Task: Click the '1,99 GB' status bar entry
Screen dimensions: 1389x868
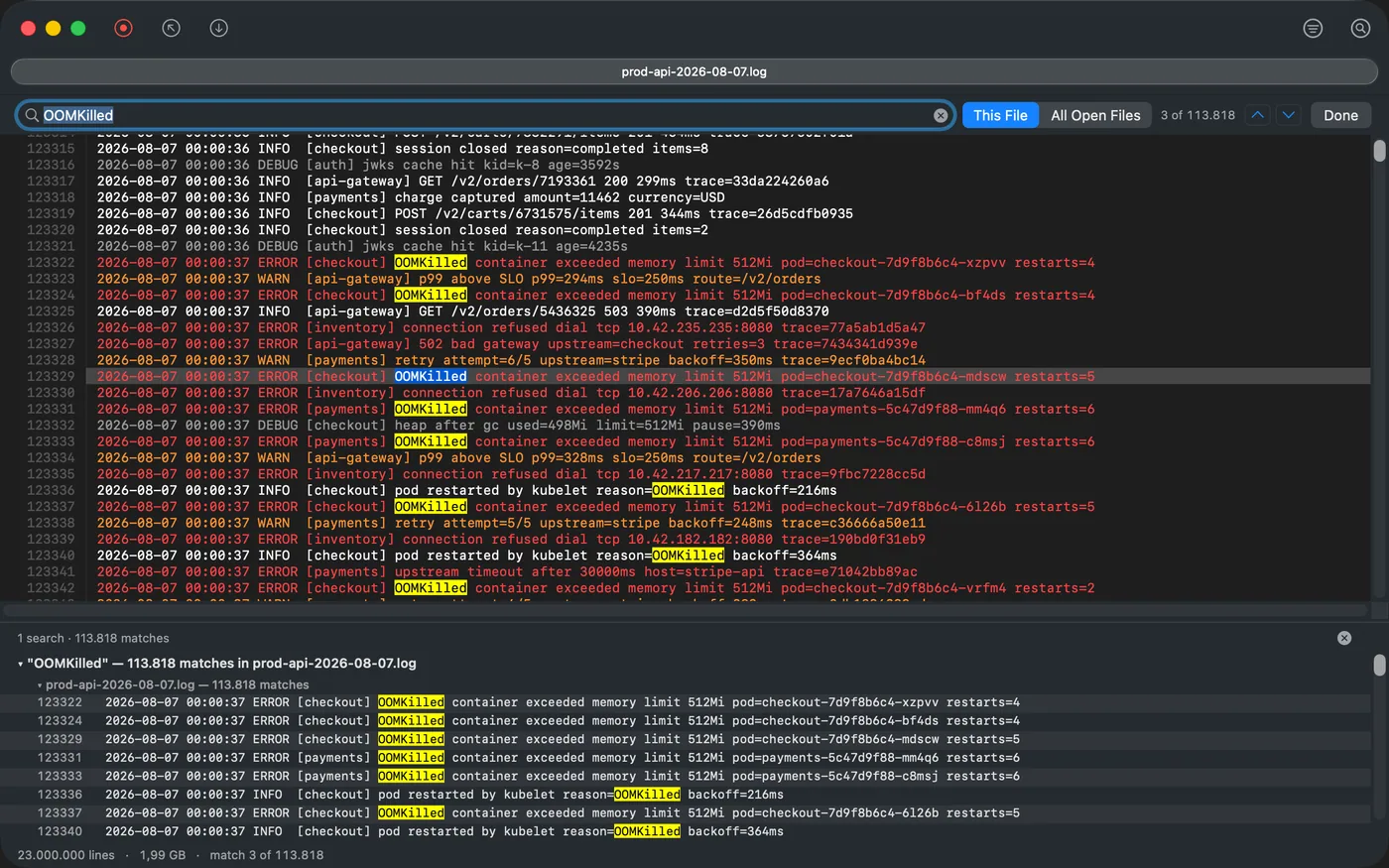Action: tap(163, 855)
